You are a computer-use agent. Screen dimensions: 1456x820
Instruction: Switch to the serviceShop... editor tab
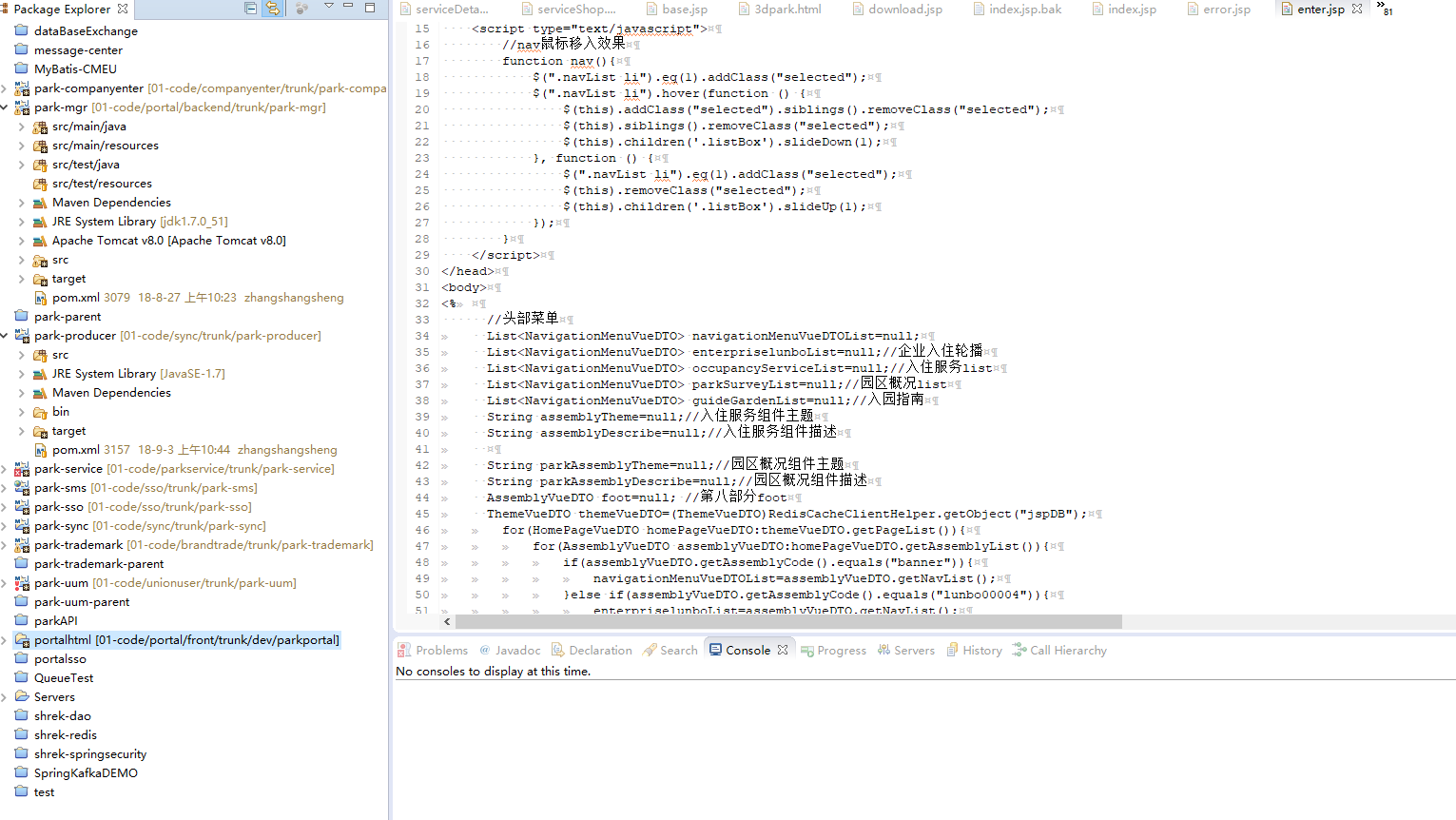pos(567,10)
